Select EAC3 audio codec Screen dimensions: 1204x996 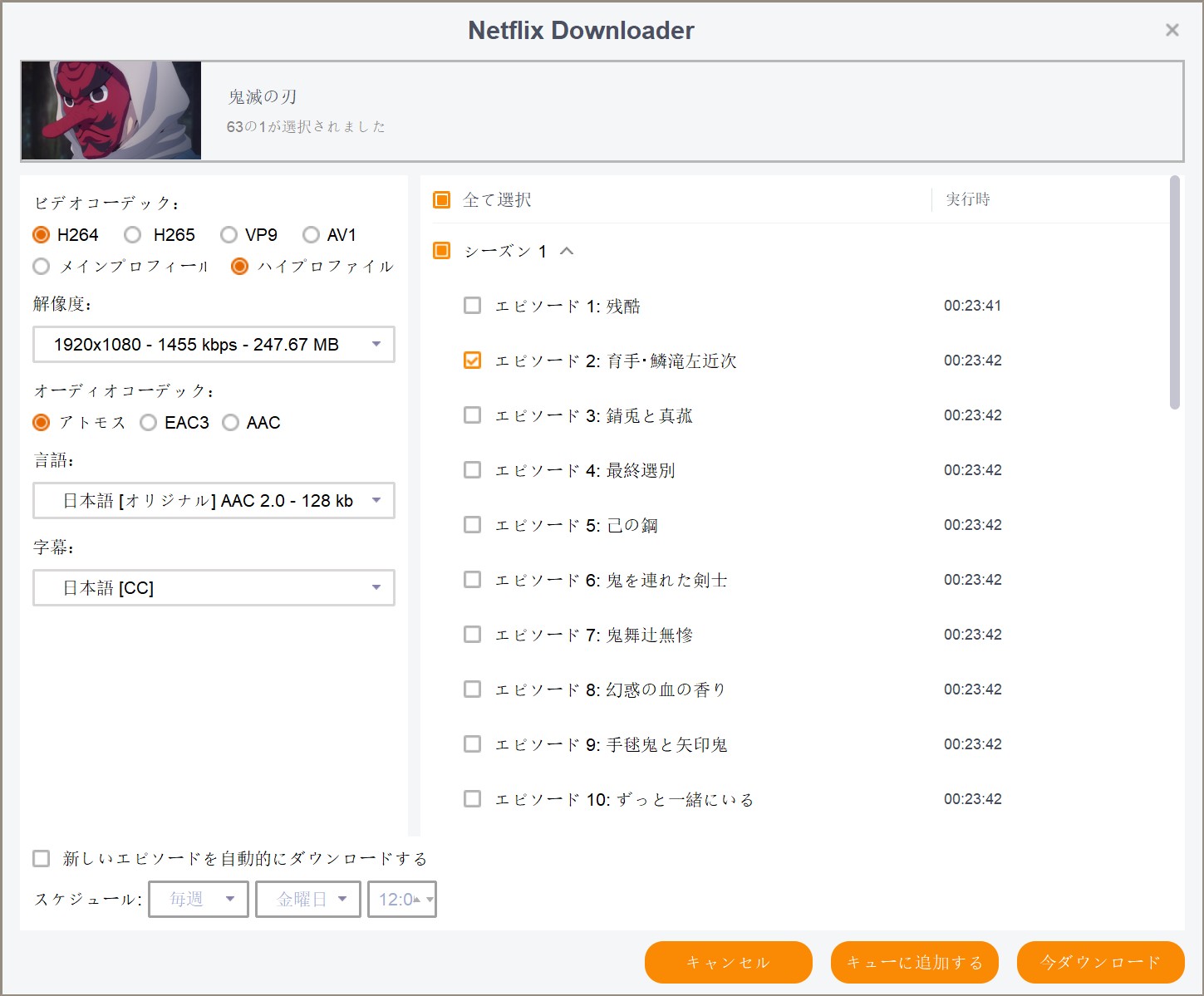click(148, 423)
